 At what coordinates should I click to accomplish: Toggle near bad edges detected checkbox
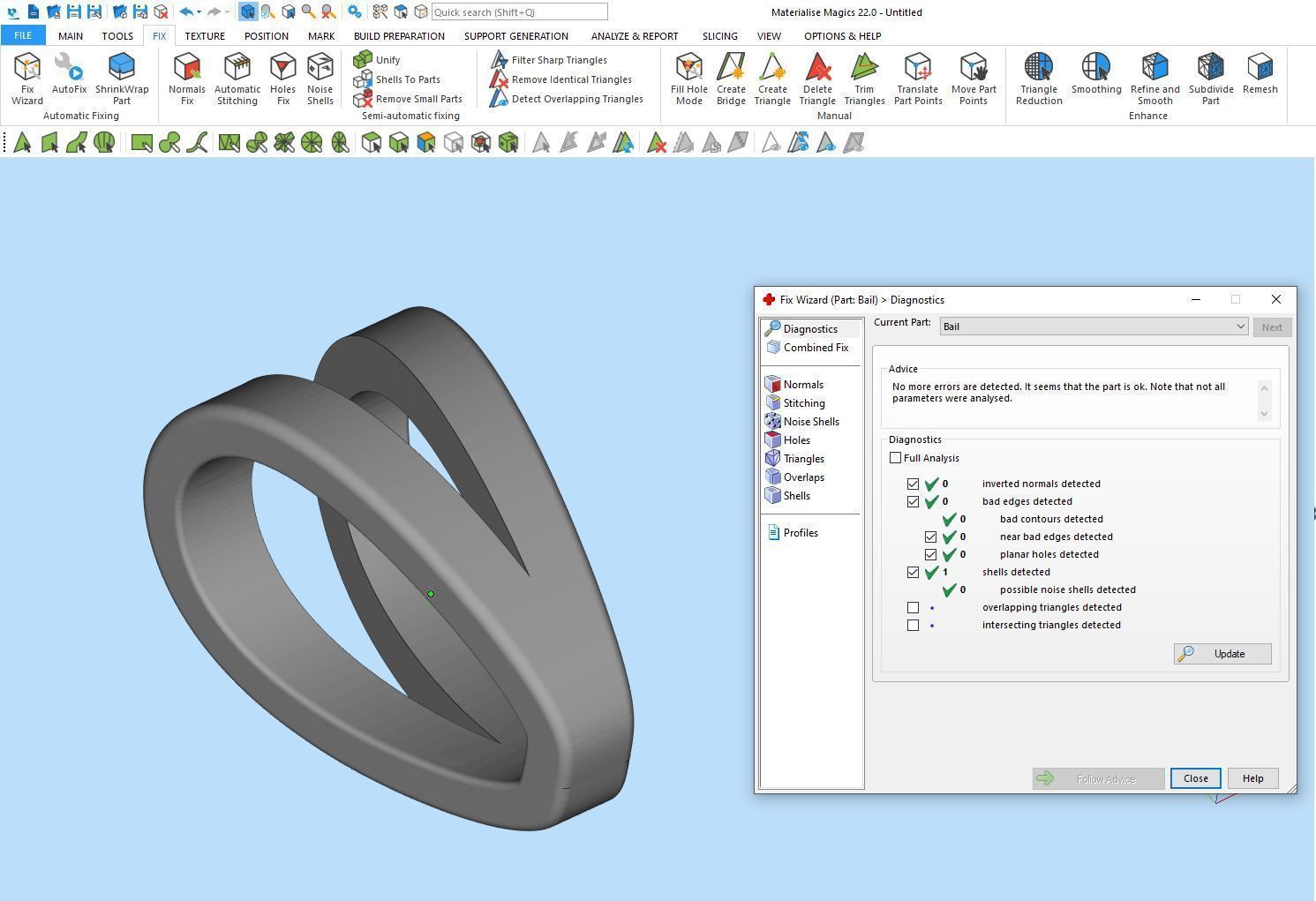click(x=931, y=537)
